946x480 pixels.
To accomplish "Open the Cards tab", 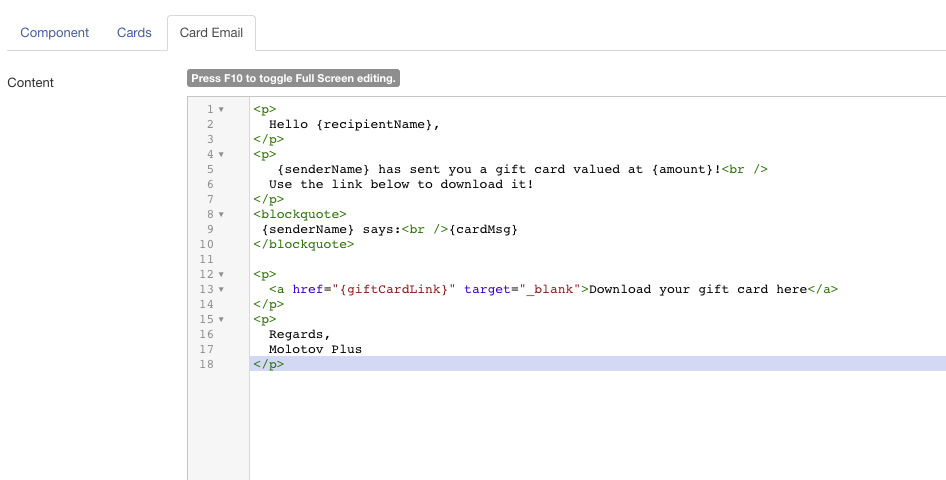I will 134,33.
